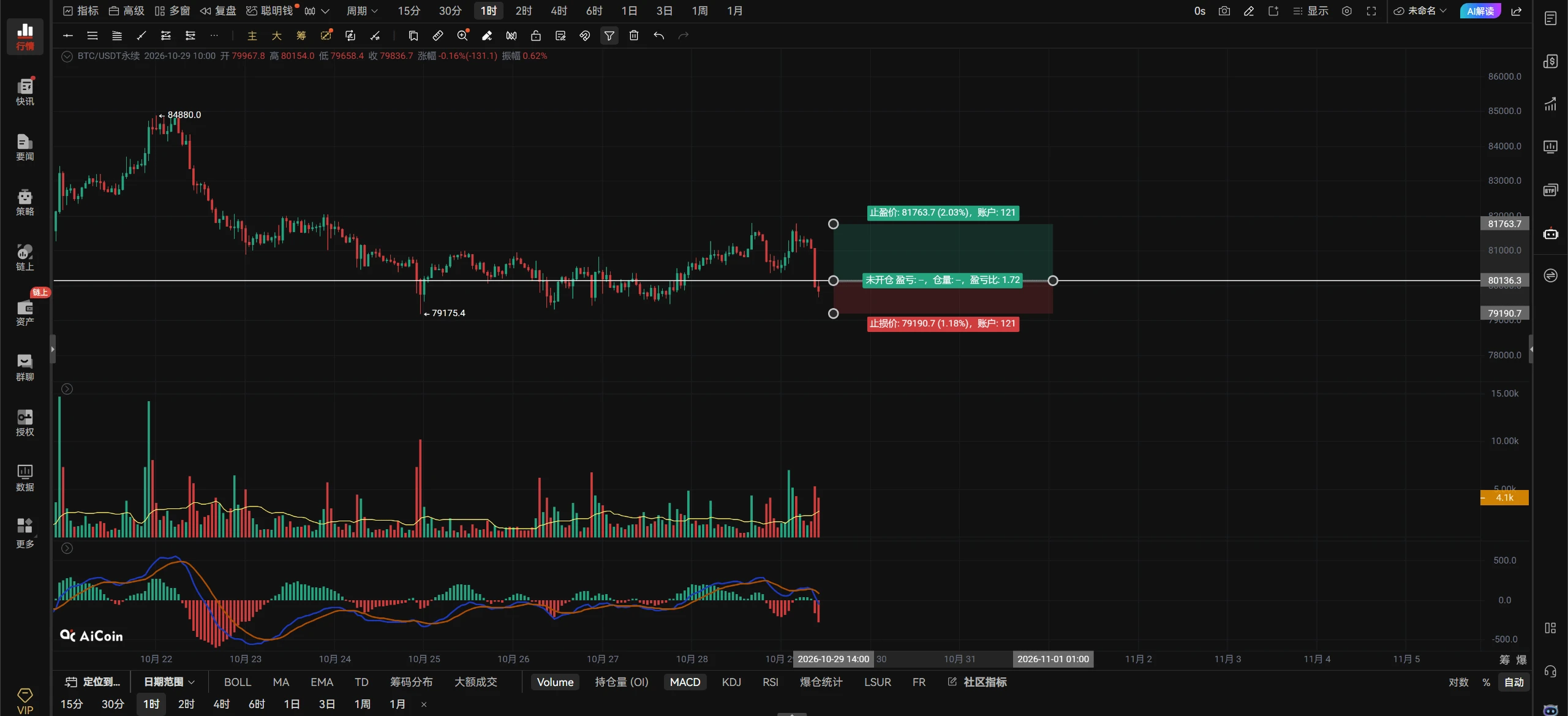
Task: Open chart settings hexagon icon
Action: click(1347, 11)
